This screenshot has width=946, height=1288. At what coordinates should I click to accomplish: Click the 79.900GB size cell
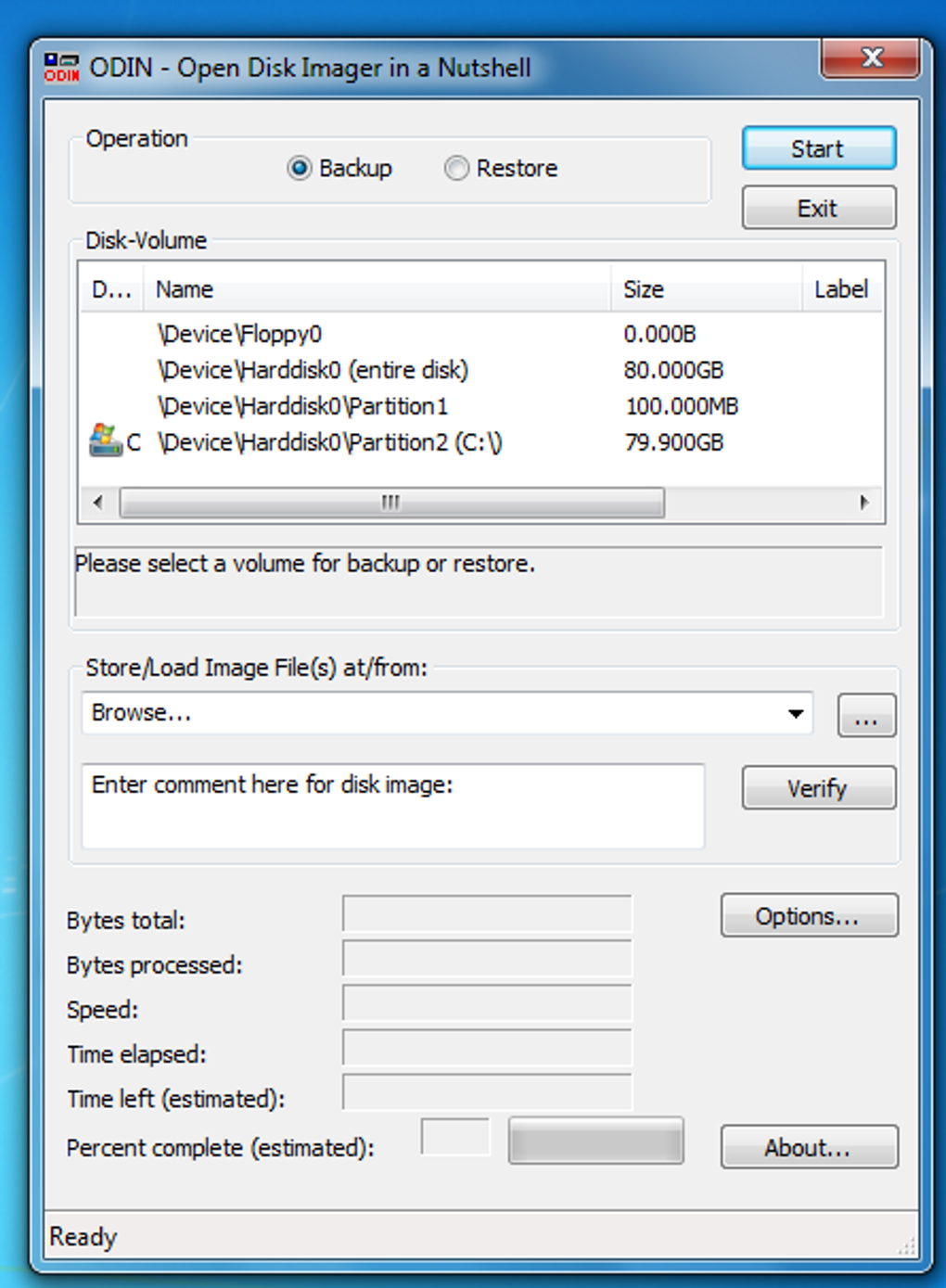point(673,442)
